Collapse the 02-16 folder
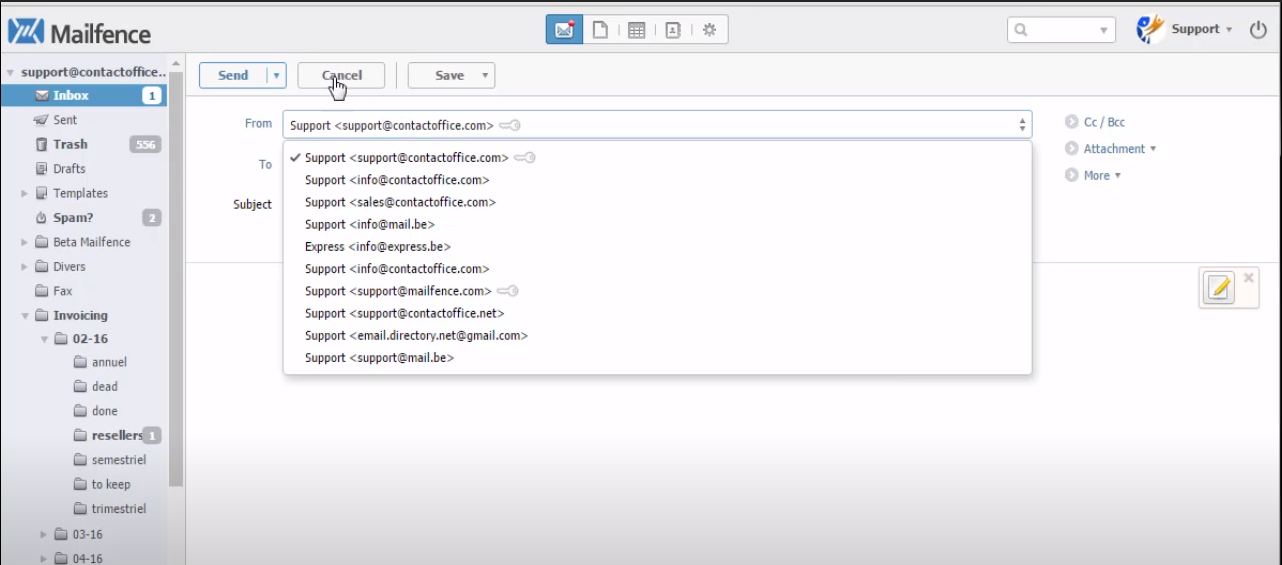The height and width of the screenshot is (565, 1282). 43,340
